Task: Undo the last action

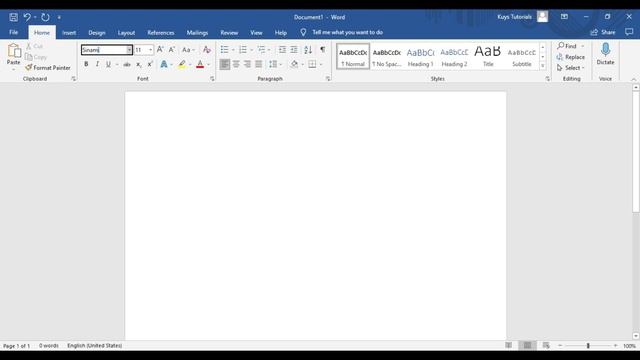Action: pyautogui.click(x=27, y=17)
